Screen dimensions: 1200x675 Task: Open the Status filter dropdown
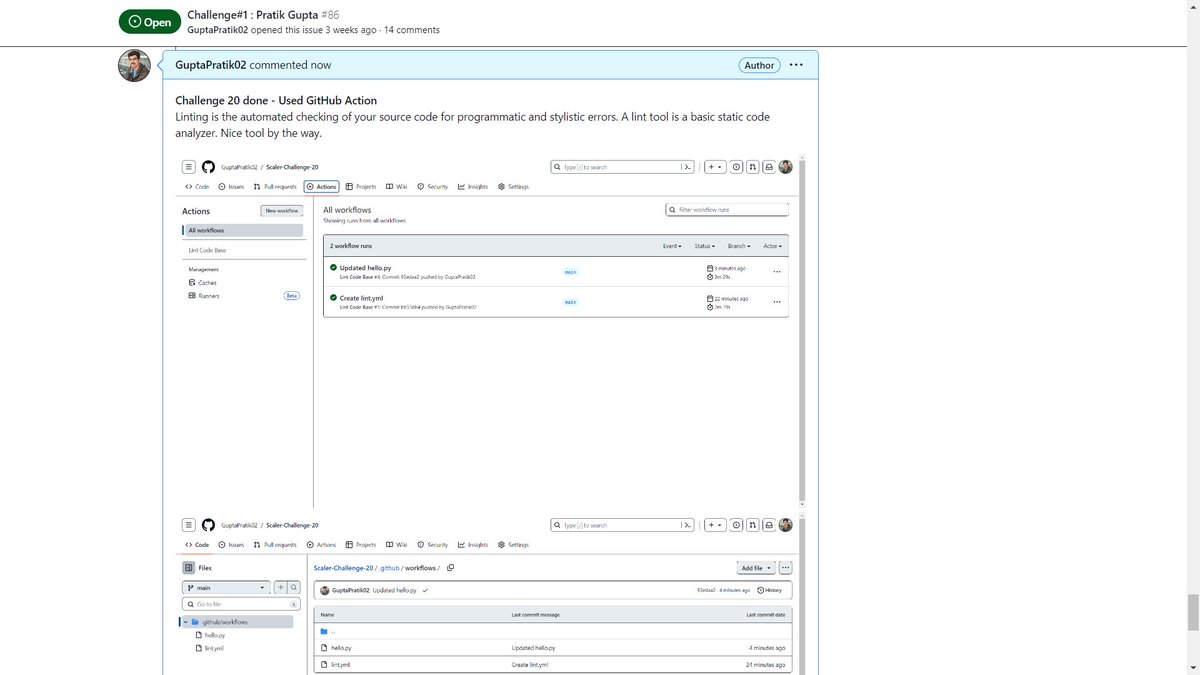[704, 246]
